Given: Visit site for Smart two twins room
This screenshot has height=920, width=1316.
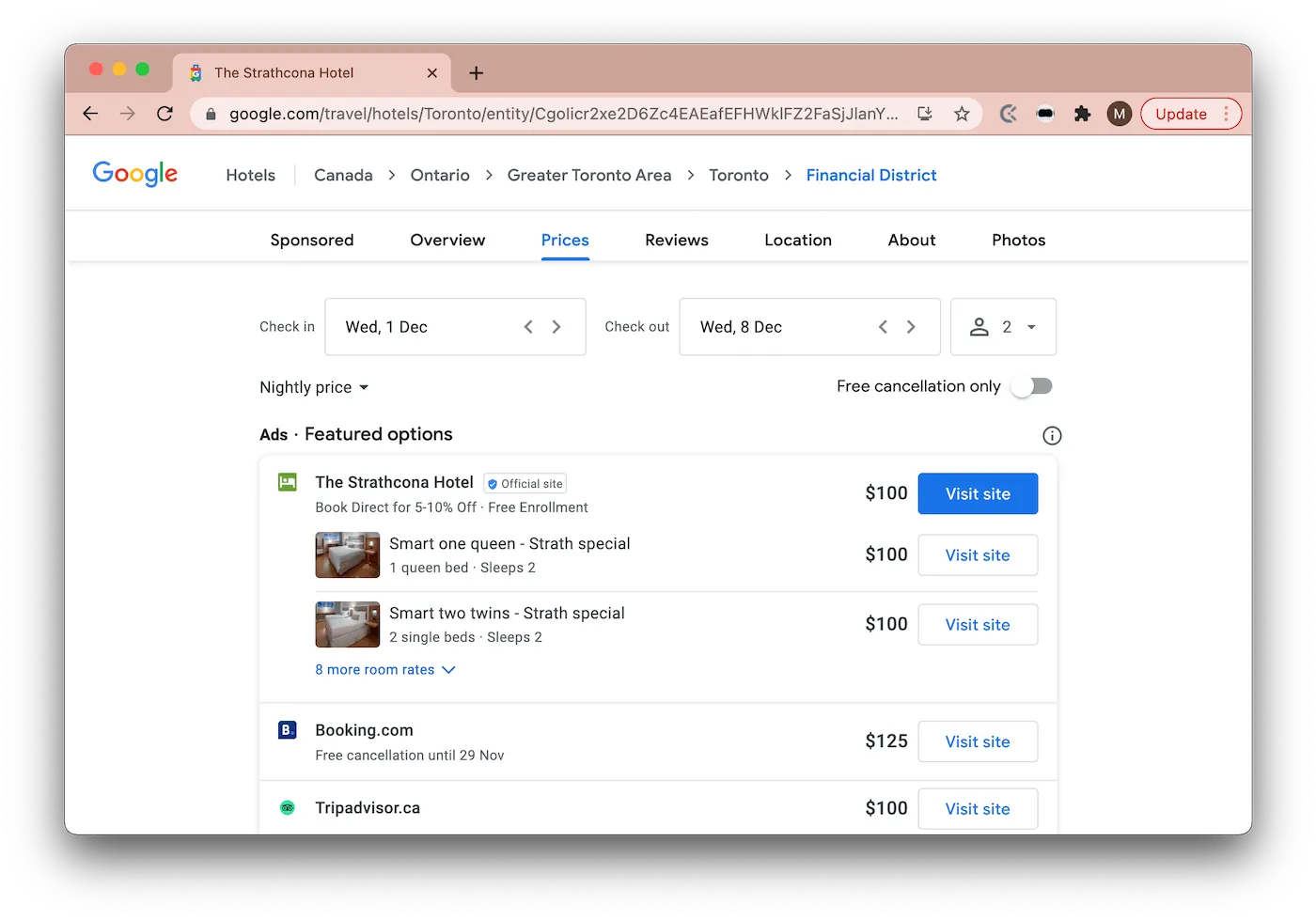Looking at the screenshot, I should tap(978, 625).
